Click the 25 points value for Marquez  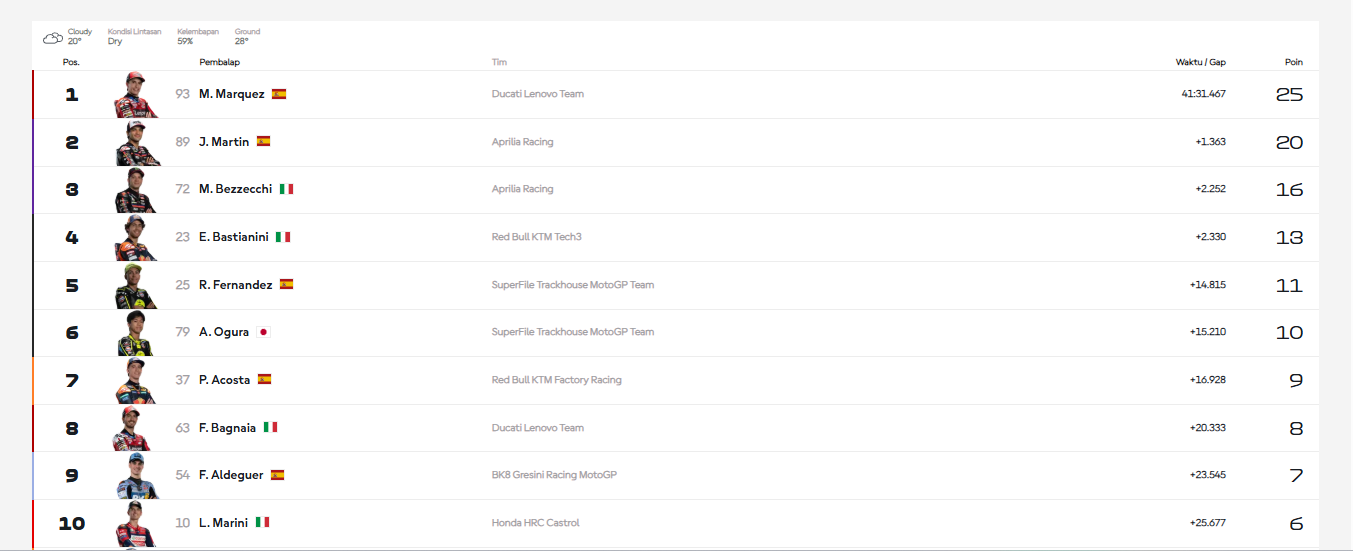pos(1289,95)
